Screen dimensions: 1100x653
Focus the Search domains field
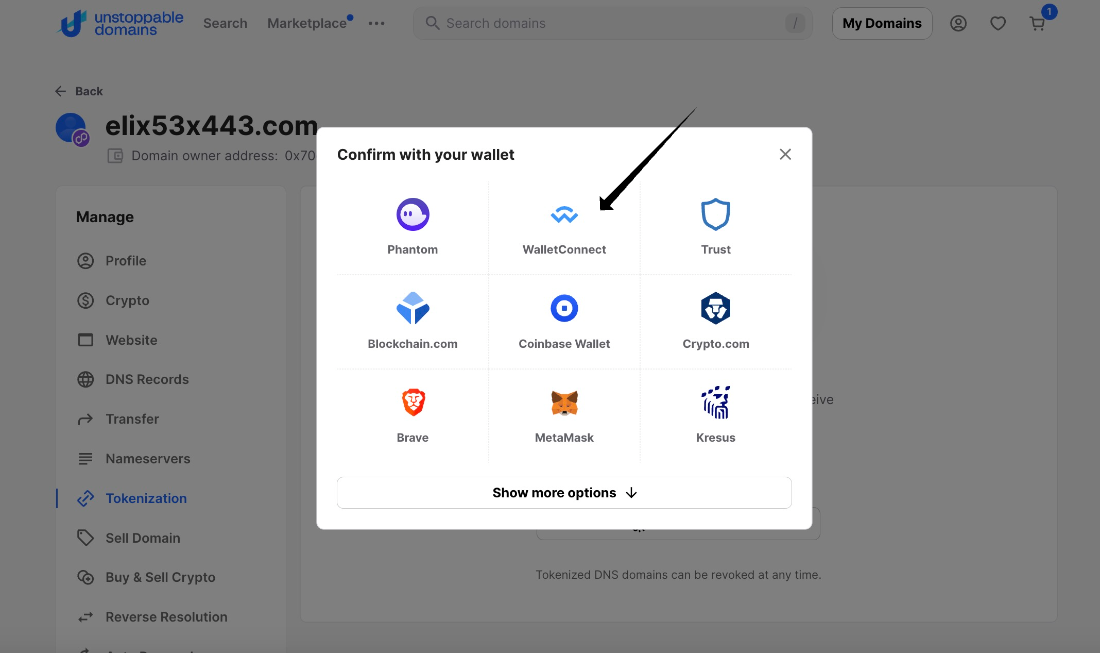tap(612, 23)
